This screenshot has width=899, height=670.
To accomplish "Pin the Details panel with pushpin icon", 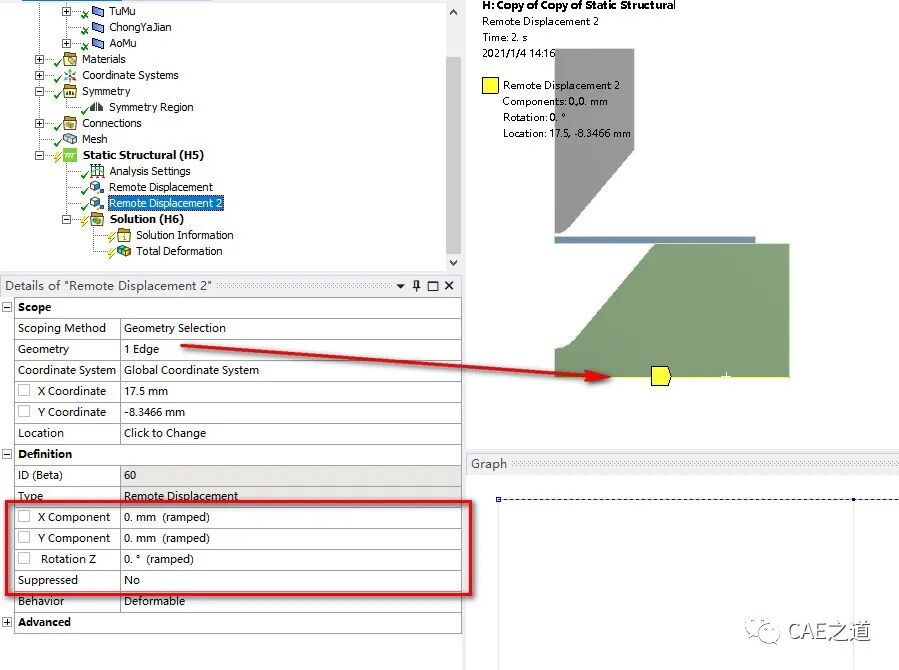I will [417, 285].
